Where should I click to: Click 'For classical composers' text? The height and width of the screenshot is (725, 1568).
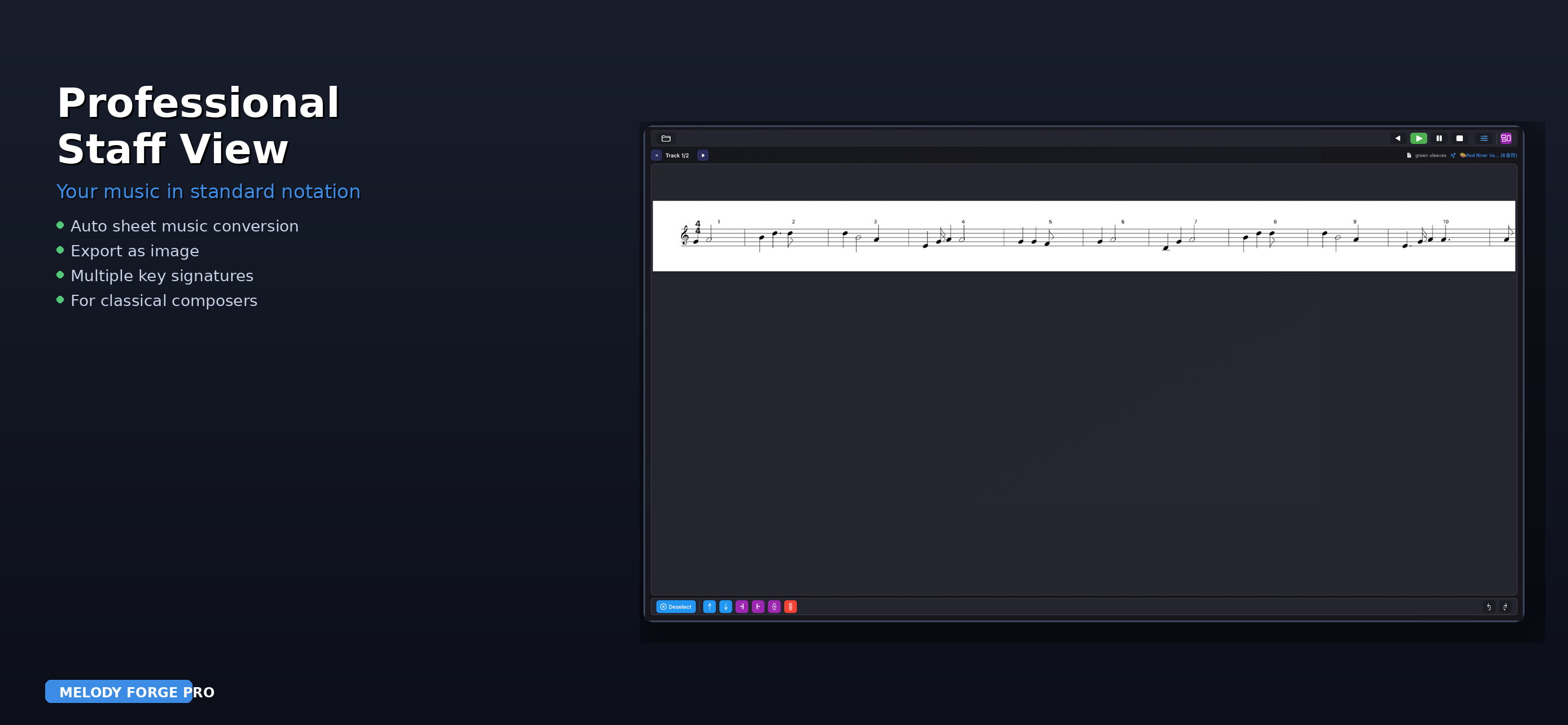coord(164,301)
